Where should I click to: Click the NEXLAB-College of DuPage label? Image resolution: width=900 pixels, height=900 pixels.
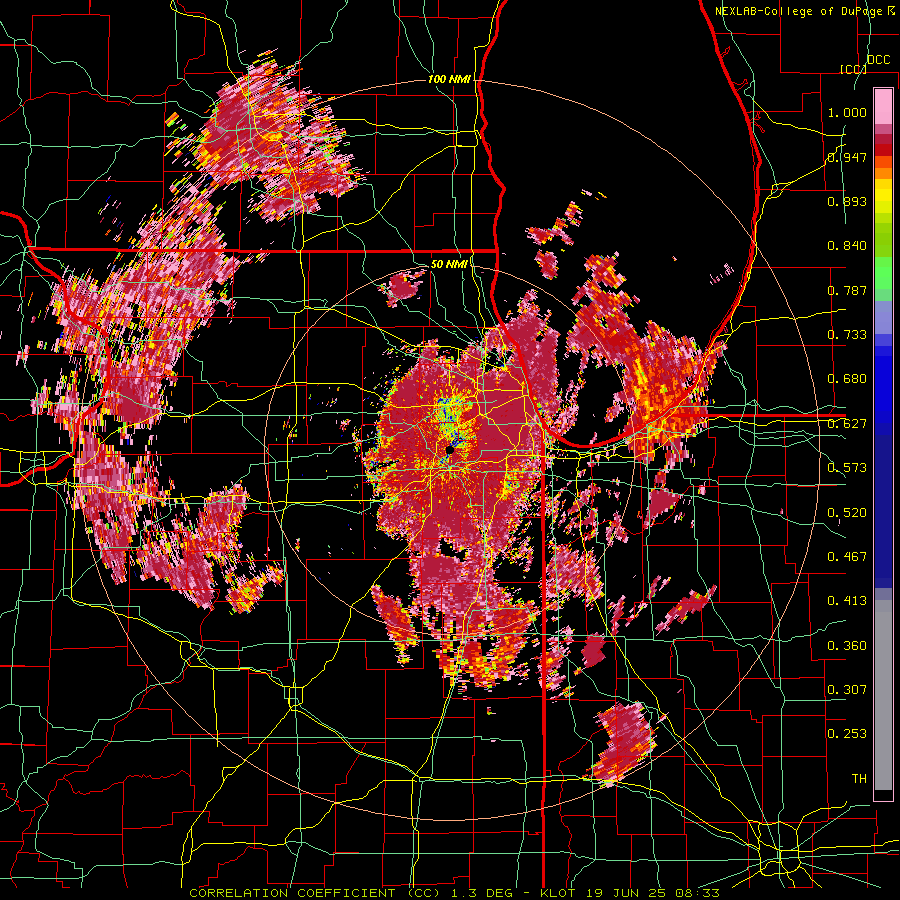[804, 11]
